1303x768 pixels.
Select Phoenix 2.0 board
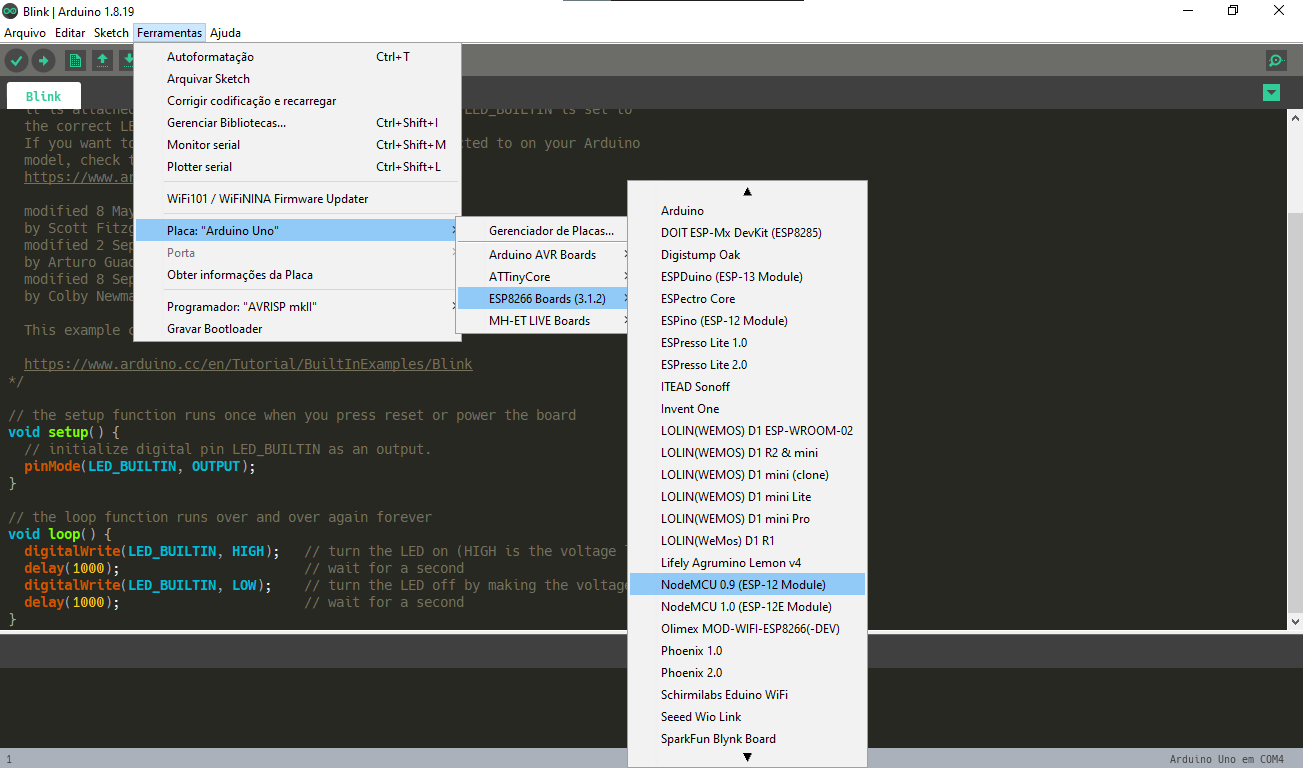coord(747,673)
